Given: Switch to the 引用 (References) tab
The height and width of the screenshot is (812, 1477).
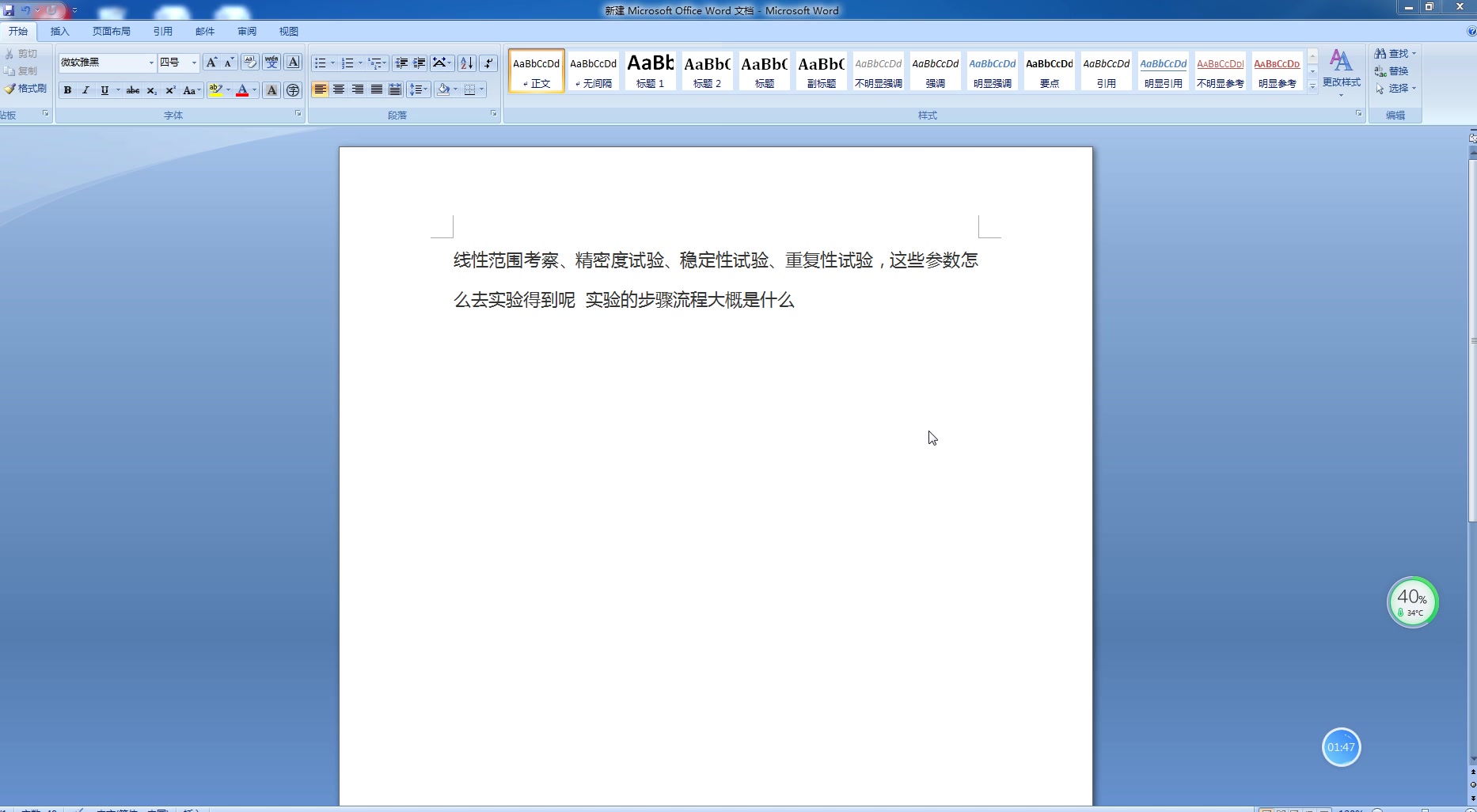Looking at the screenshot, I should click(x=162, y=32).
